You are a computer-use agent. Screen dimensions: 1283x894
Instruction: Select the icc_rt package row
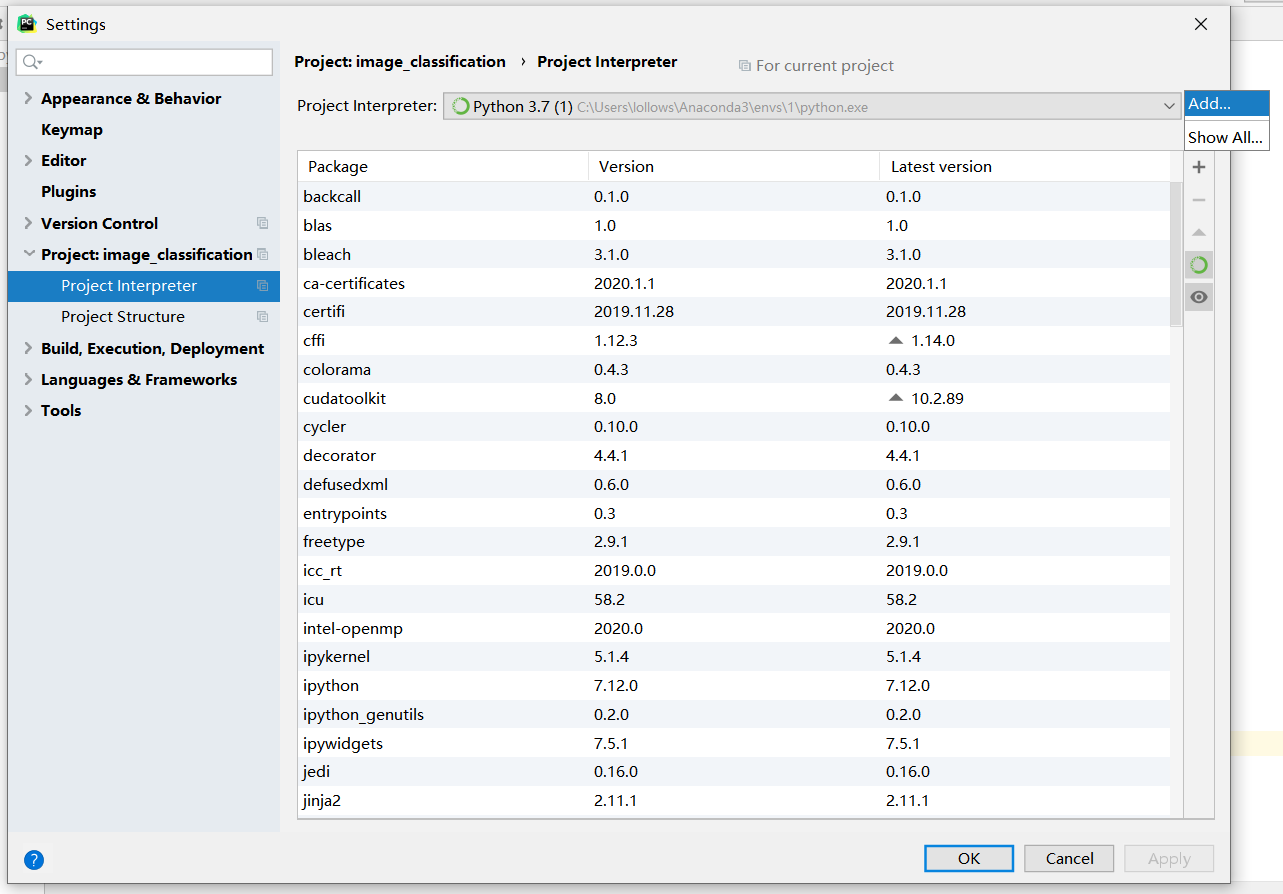click(734, 571)
